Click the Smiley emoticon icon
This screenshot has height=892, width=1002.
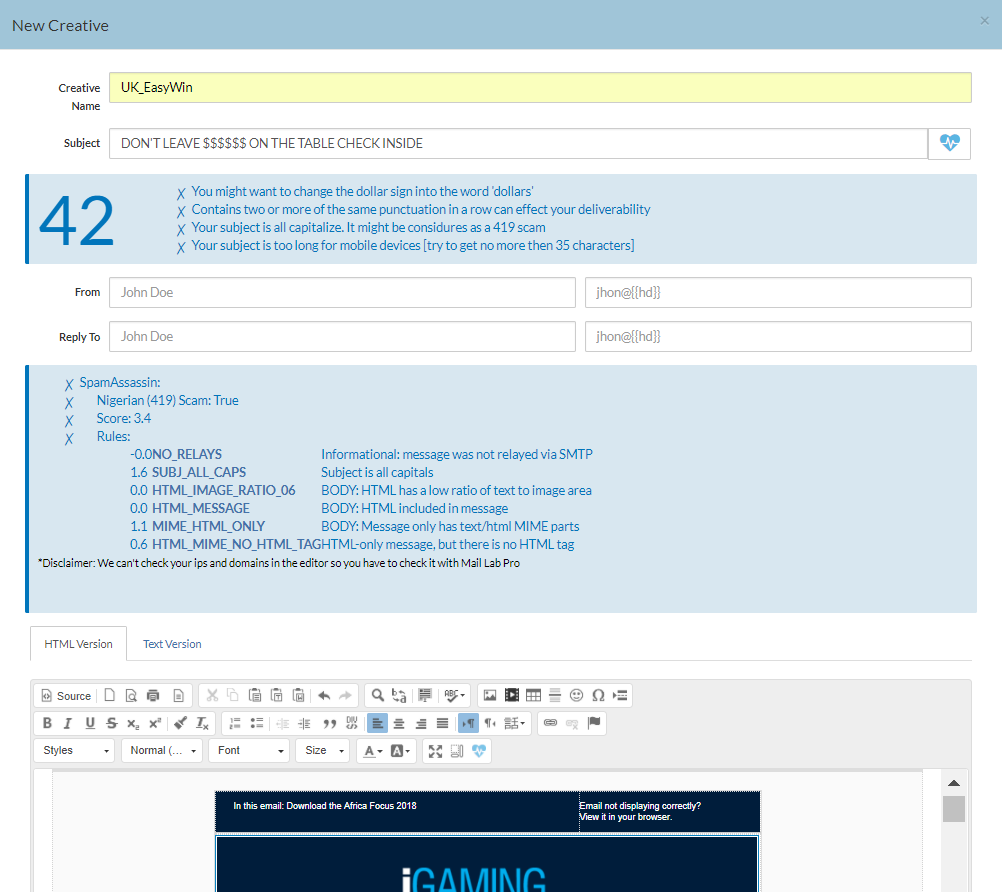click(576, 695)
